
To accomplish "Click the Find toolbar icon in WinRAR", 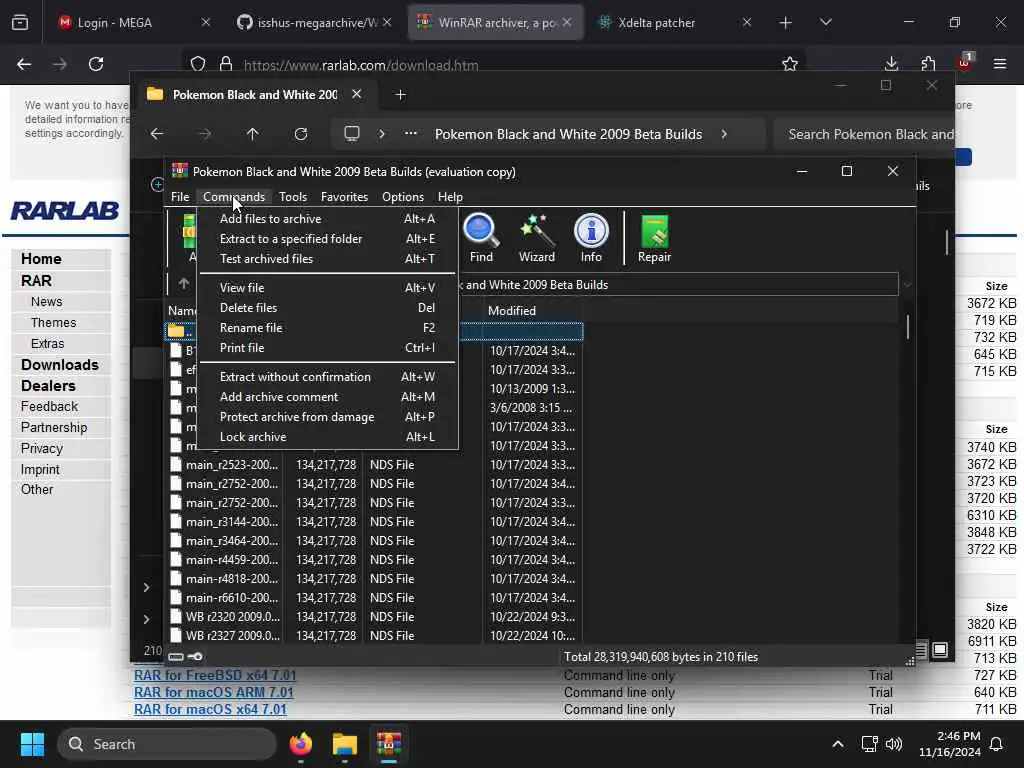I will pyautogui.click(x=481, y=238).
